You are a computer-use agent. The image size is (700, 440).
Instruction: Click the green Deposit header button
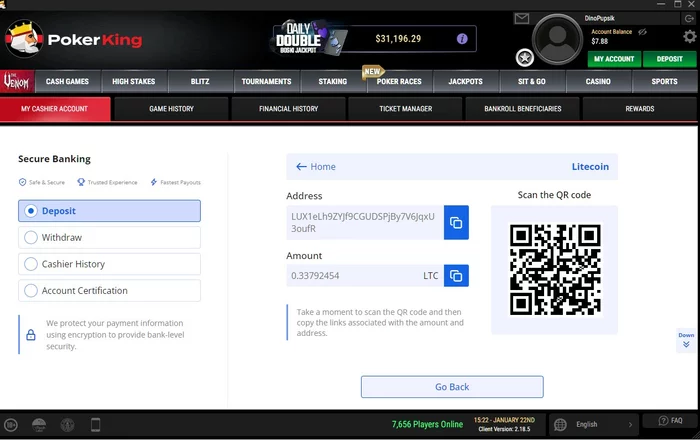pos(670,59)
